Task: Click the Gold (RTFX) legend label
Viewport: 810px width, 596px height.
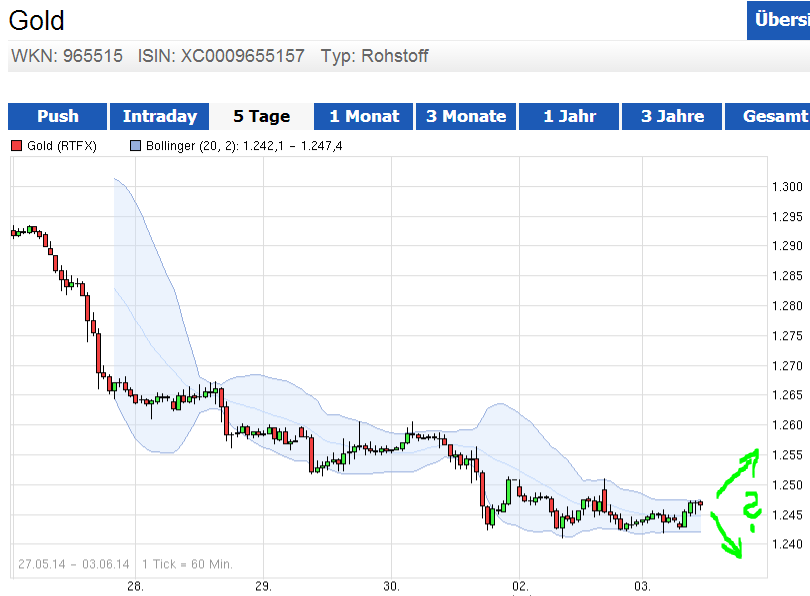Action: click(61, 146)
